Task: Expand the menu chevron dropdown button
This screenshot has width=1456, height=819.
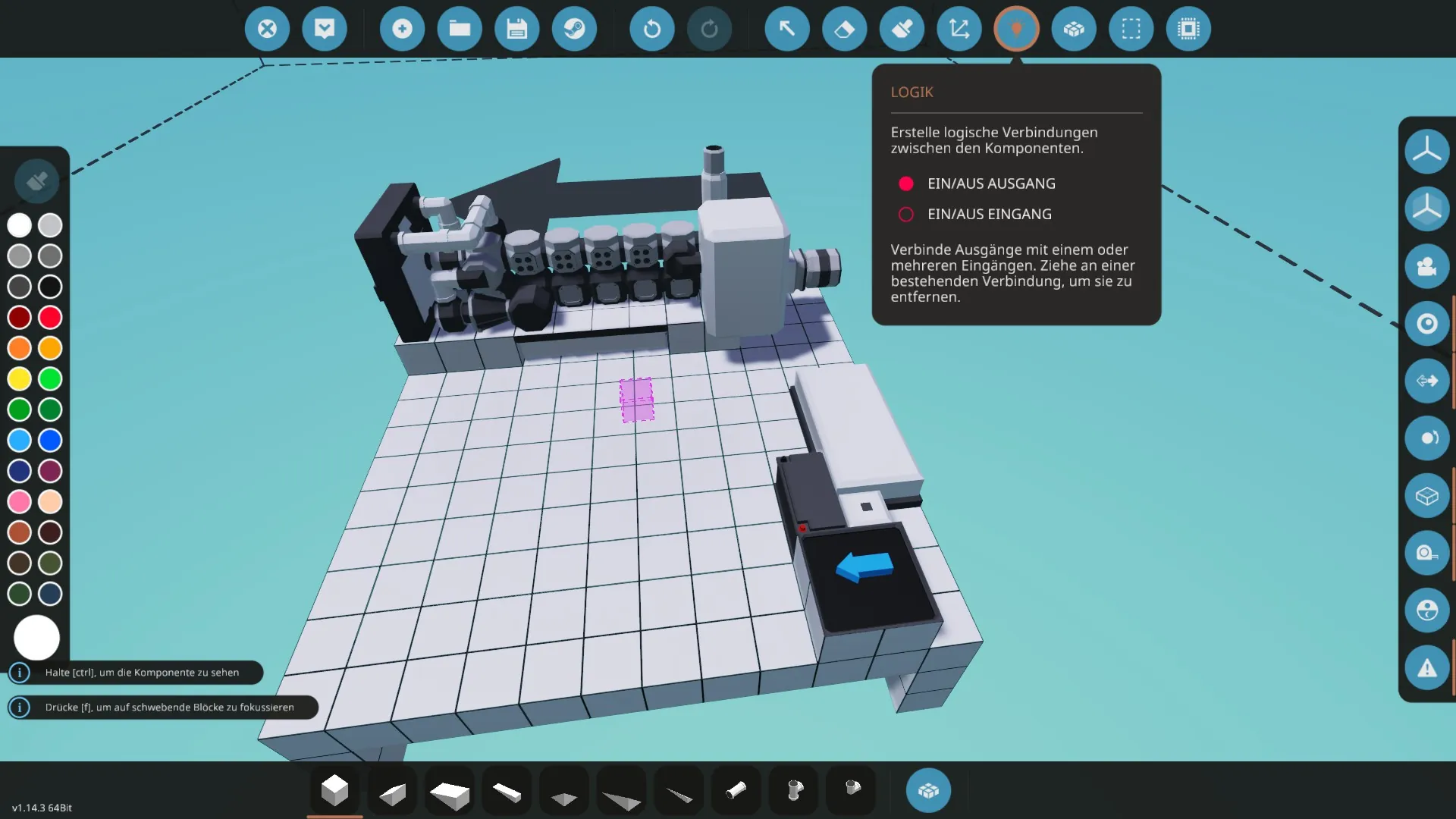Action: pos(325,29)
